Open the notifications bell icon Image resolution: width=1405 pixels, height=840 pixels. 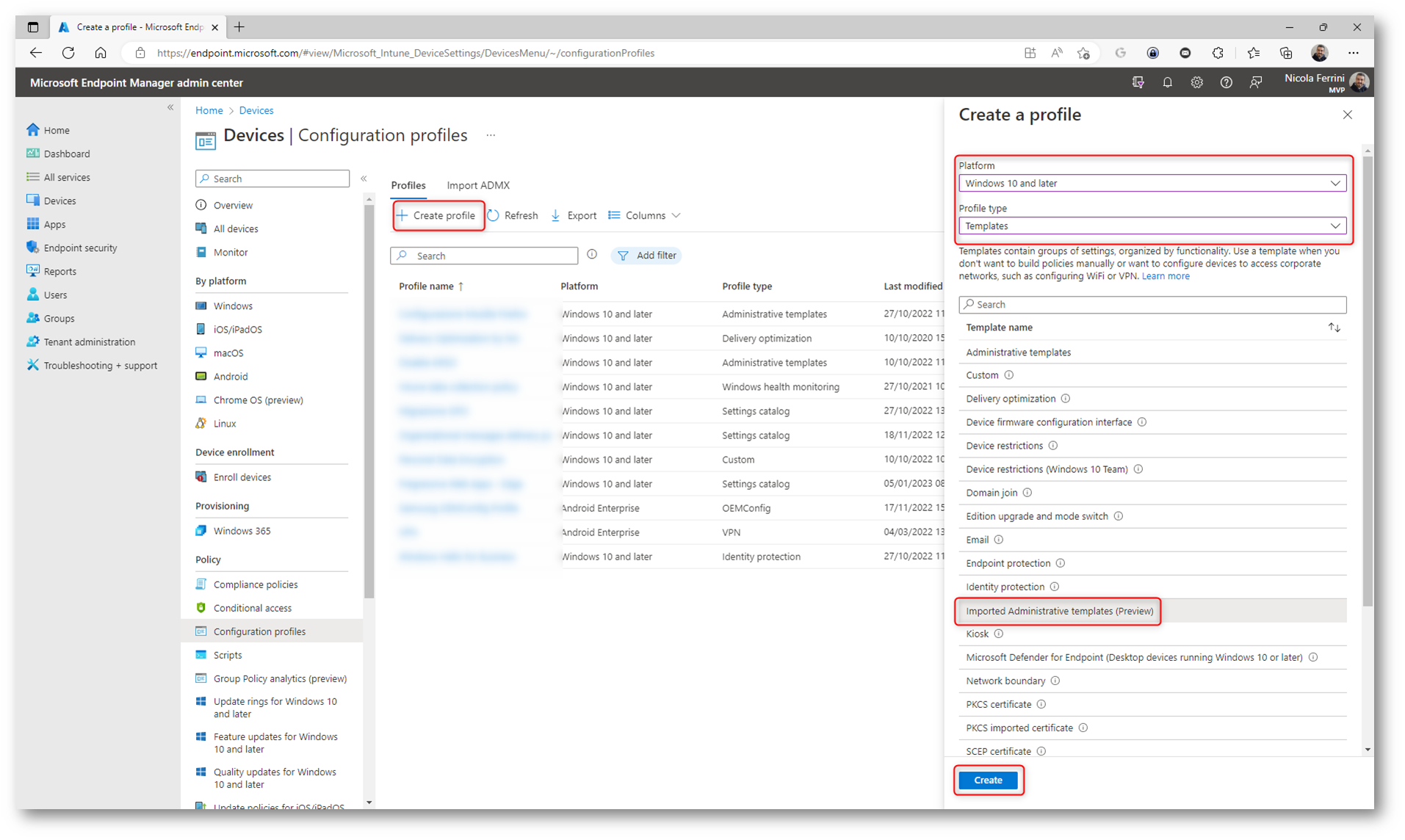click(1167, 83)
